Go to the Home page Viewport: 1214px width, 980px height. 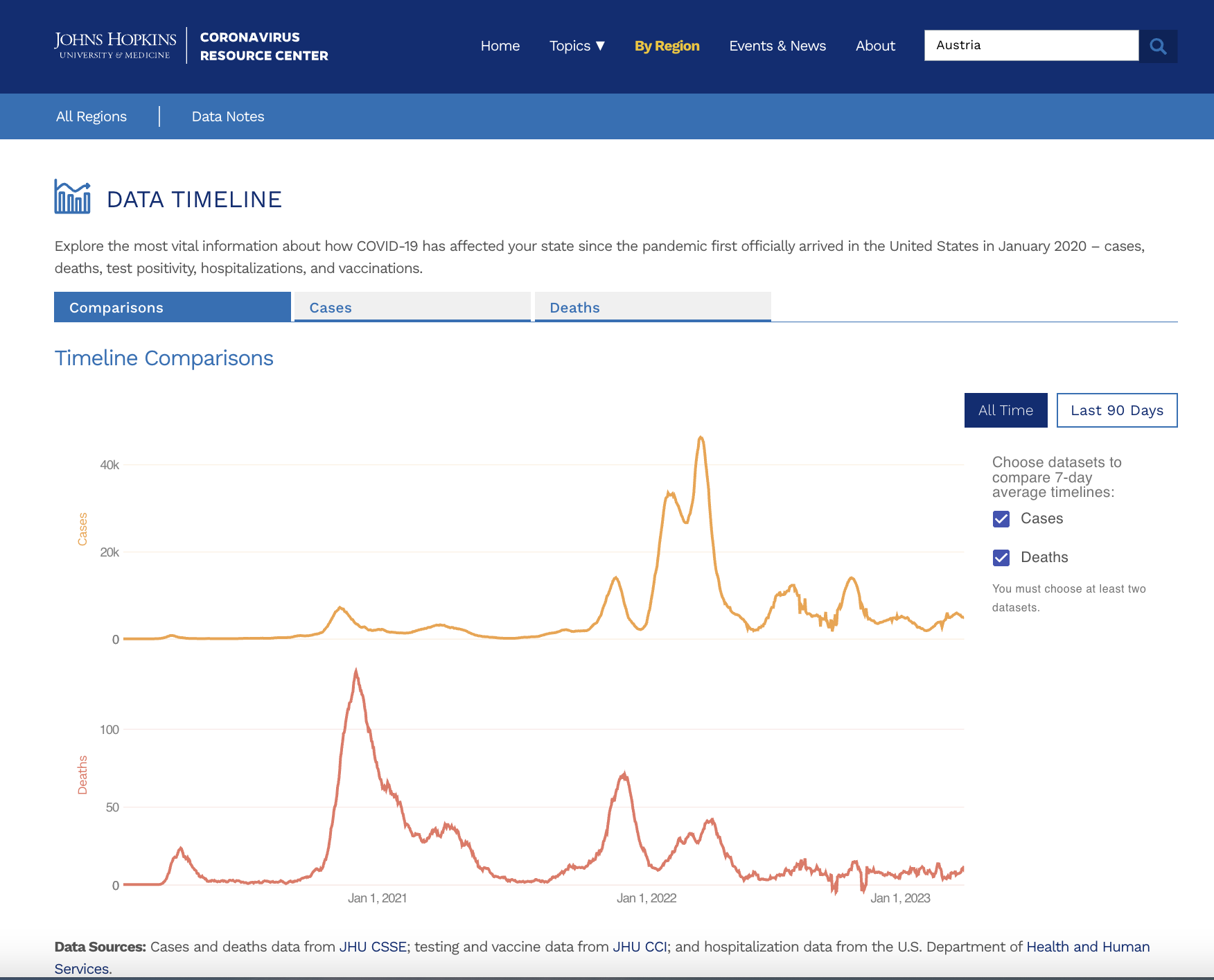500,46
